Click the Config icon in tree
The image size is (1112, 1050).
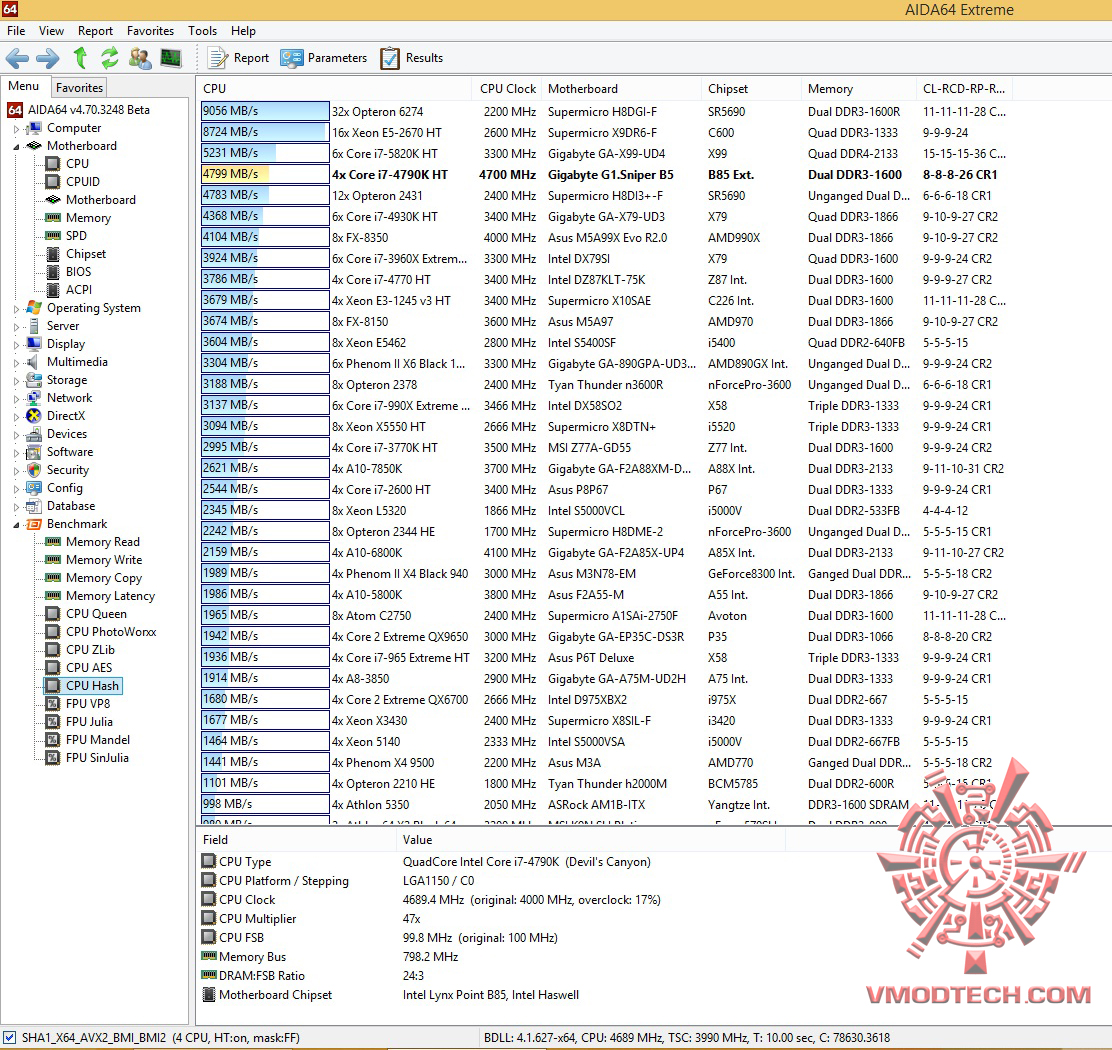pyautogui.click(x=34, y=488)
